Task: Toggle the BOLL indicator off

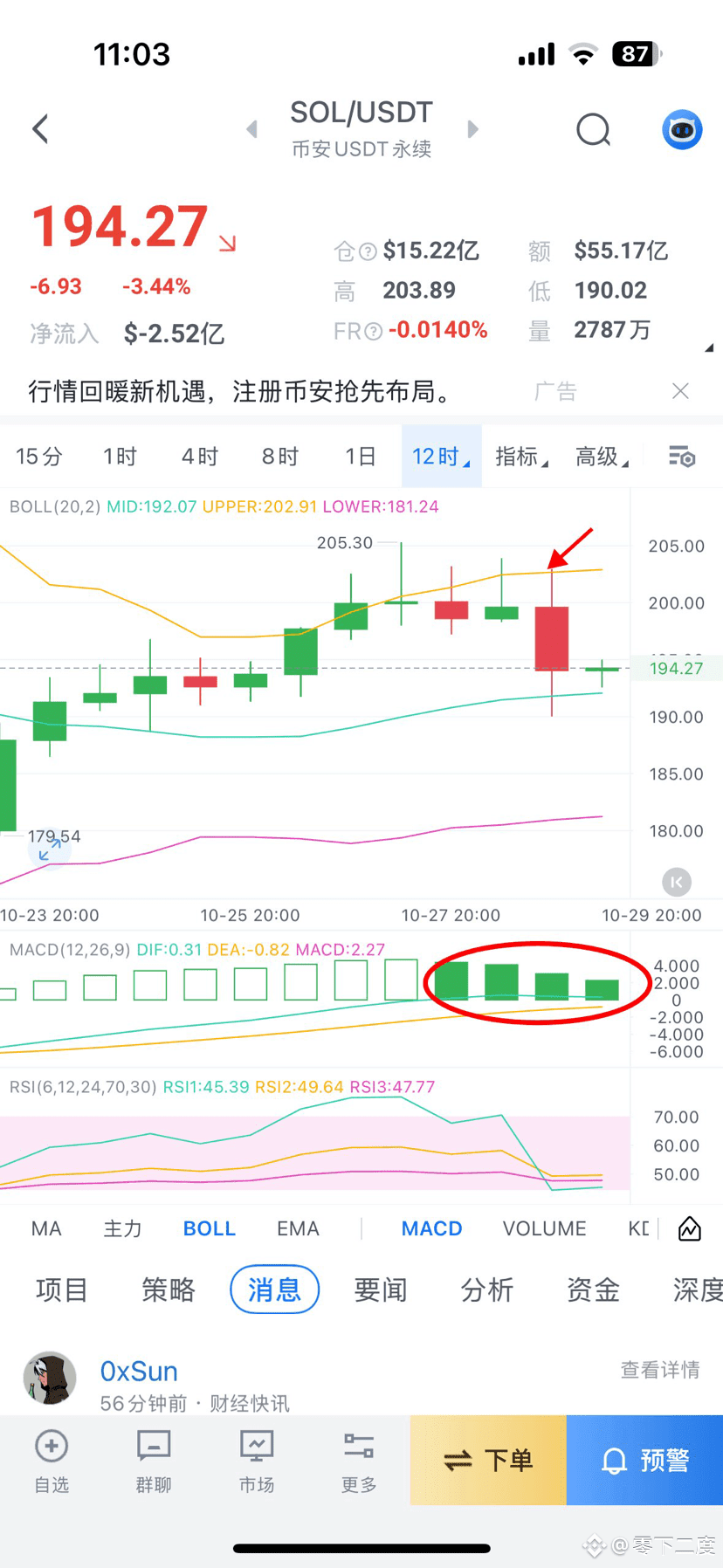Action: click(210, 1228)
